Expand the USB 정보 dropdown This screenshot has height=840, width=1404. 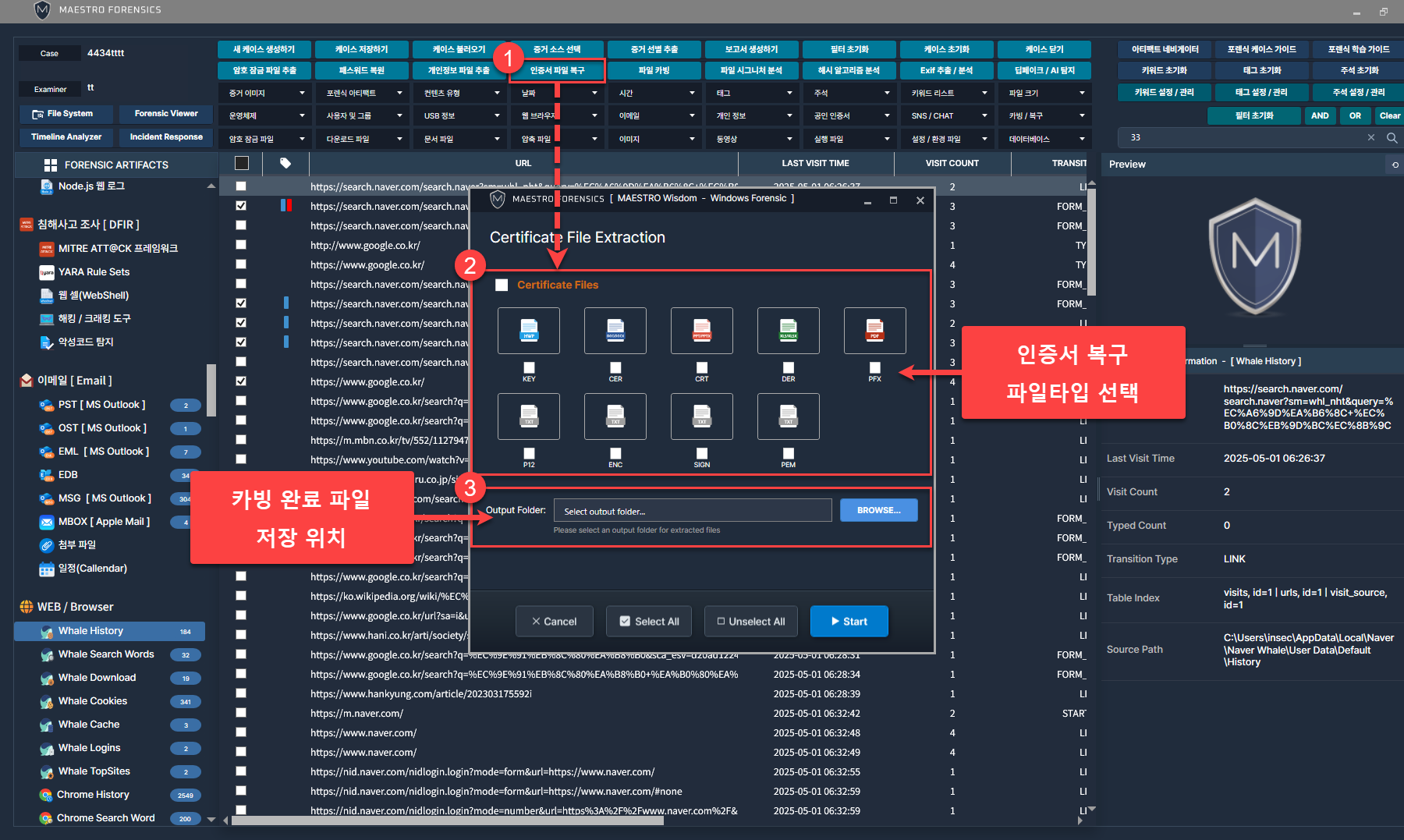(461, 115)
